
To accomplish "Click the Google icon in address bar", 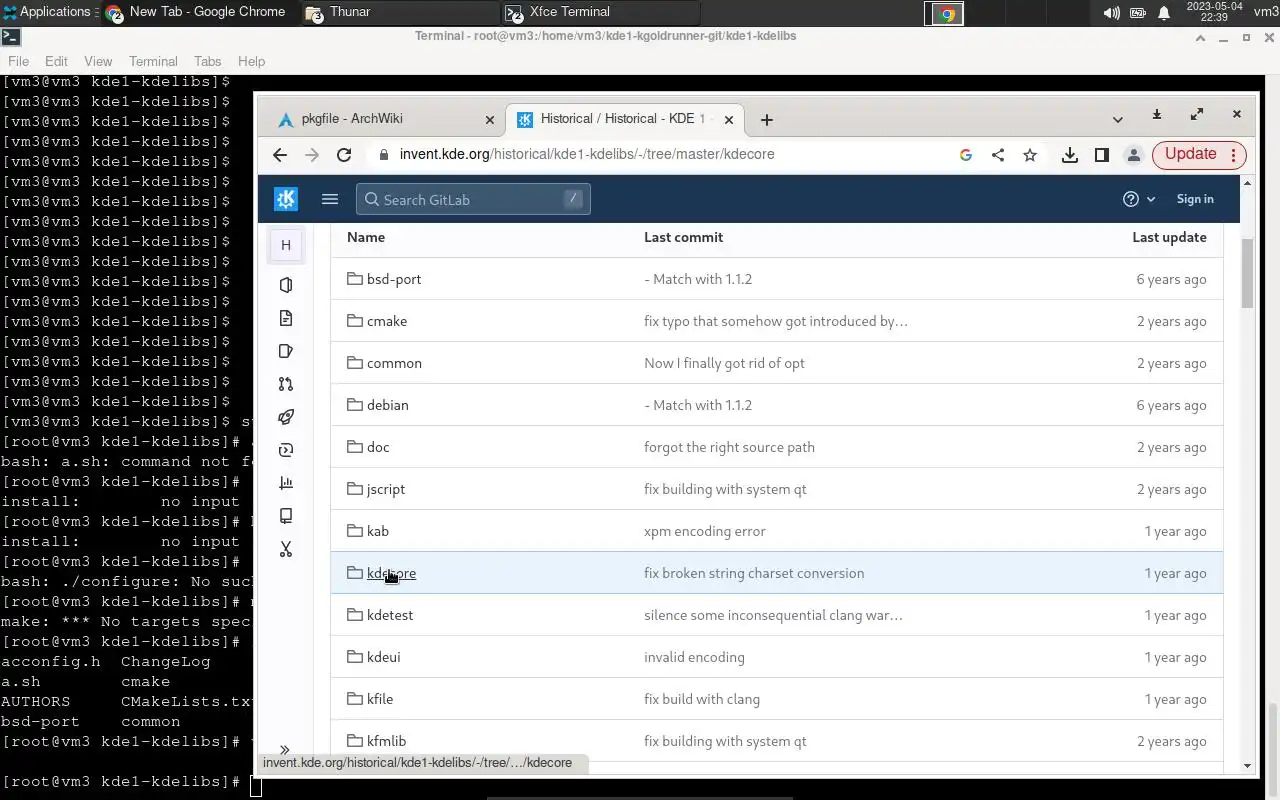I will pyautogui.click(x=966, y=155).
